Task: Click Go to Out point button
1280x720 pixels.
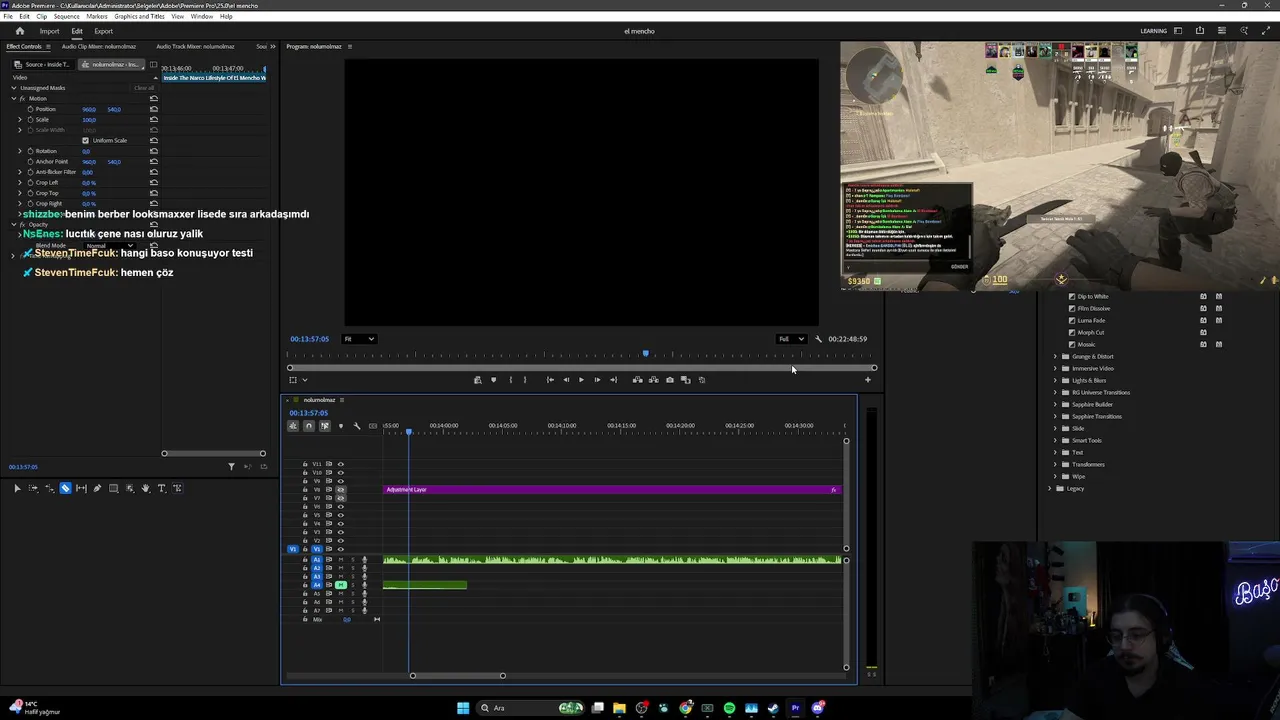Action: point(613,380)
